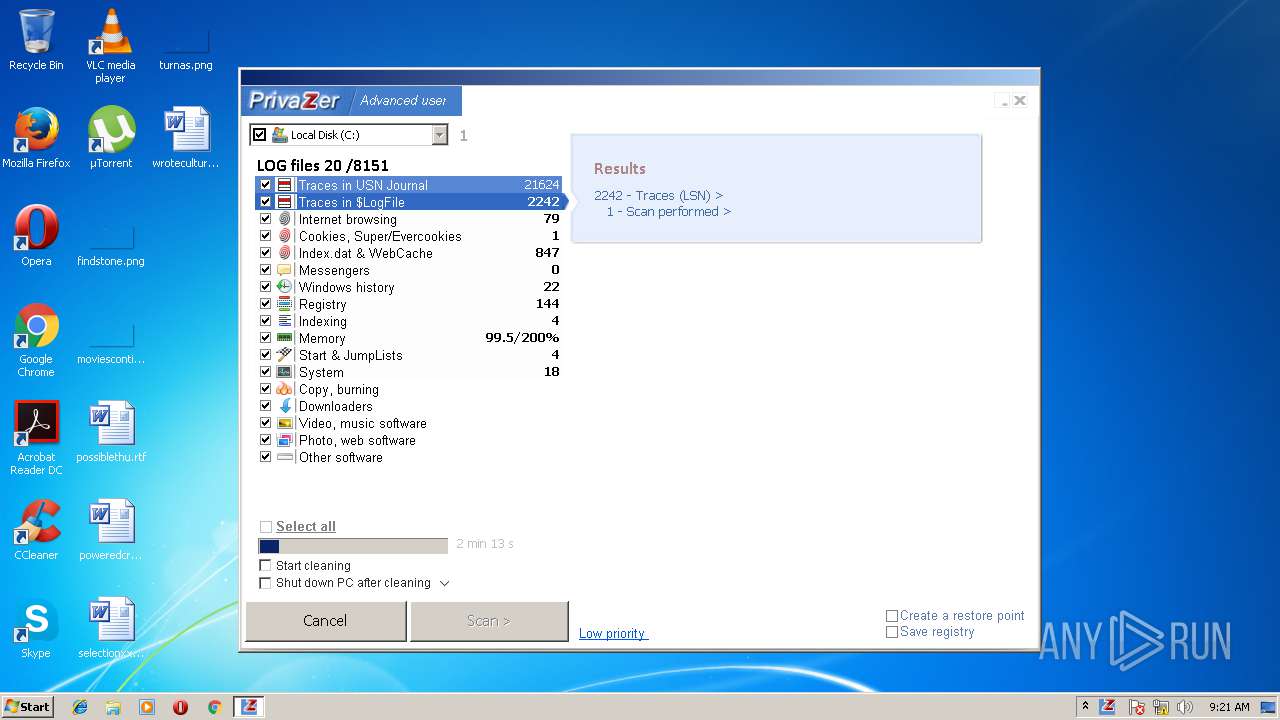
Task: Click the Other software icon
Action: [x=285, y=457]
